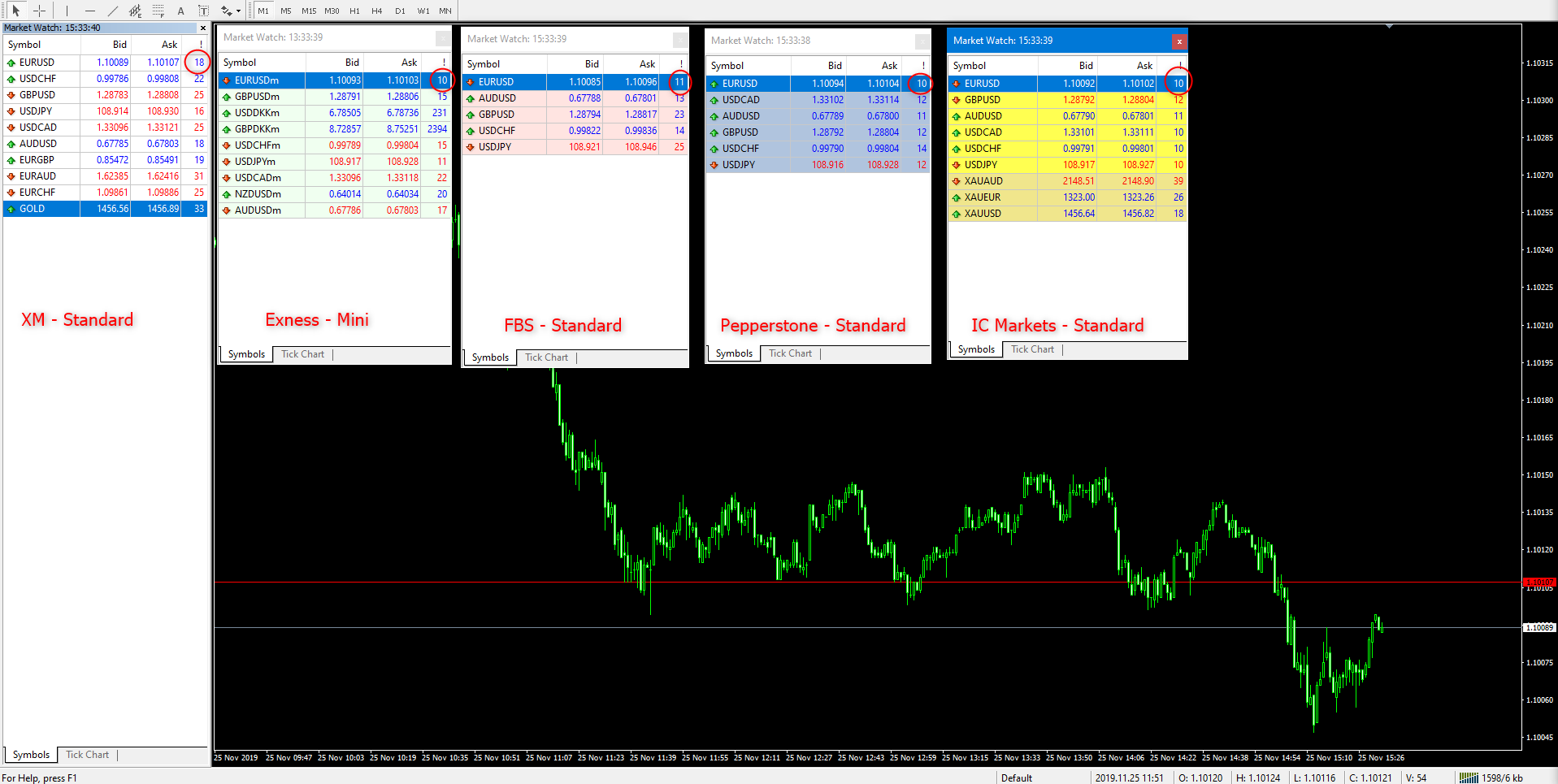Select the text A tool
Image resolution: width=1558 pixels, height=784 pixels.
point(180,11)
